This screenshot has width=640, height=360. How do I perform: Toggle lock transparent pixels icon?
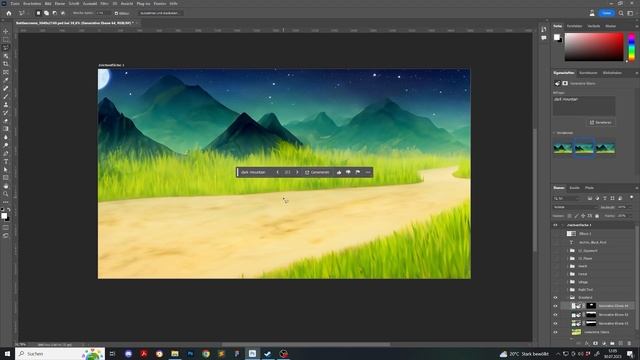569,216
